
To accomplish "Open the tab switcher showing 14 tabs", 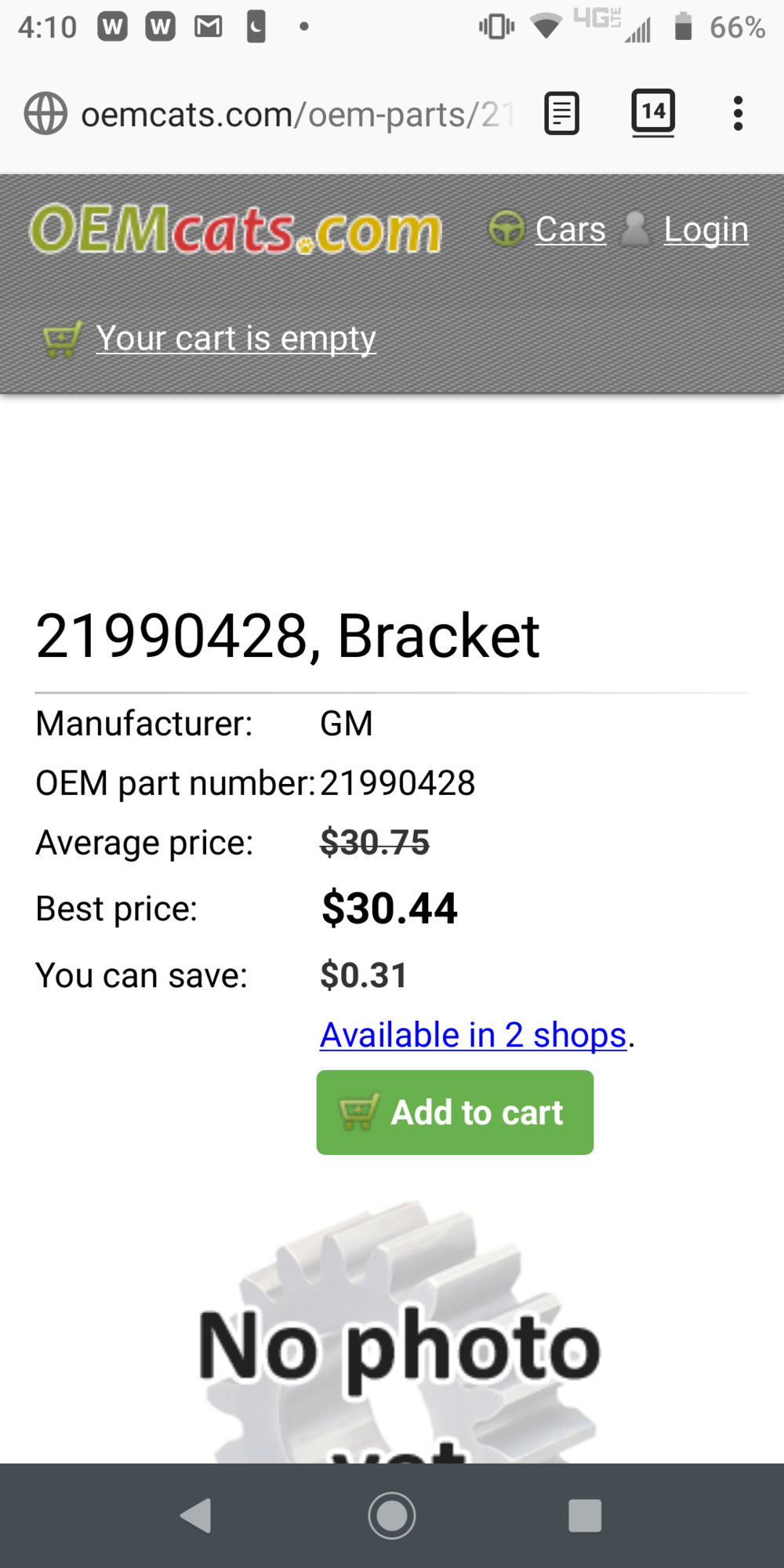I will [x=653, y=112].
